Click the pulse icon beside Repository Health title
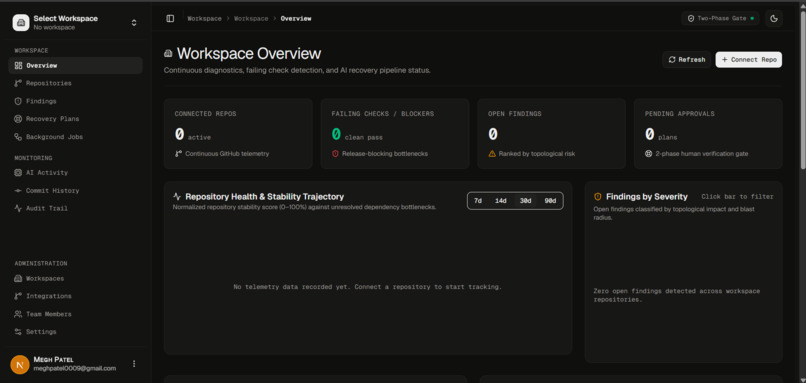Viewport: 806px width, 383px height. [x=177, y=196]
